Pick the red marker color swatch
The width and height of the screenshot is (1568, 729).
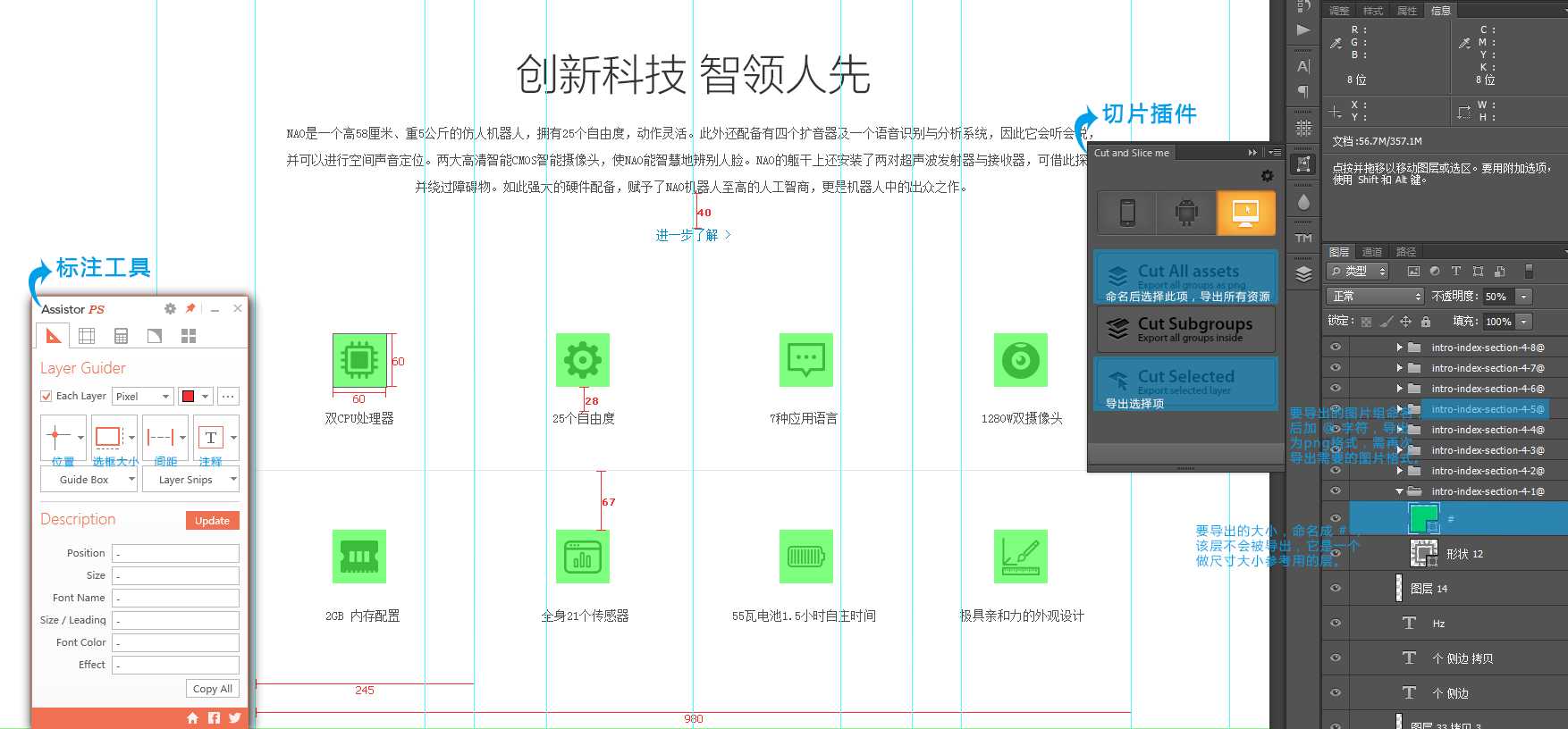point(189,396)
